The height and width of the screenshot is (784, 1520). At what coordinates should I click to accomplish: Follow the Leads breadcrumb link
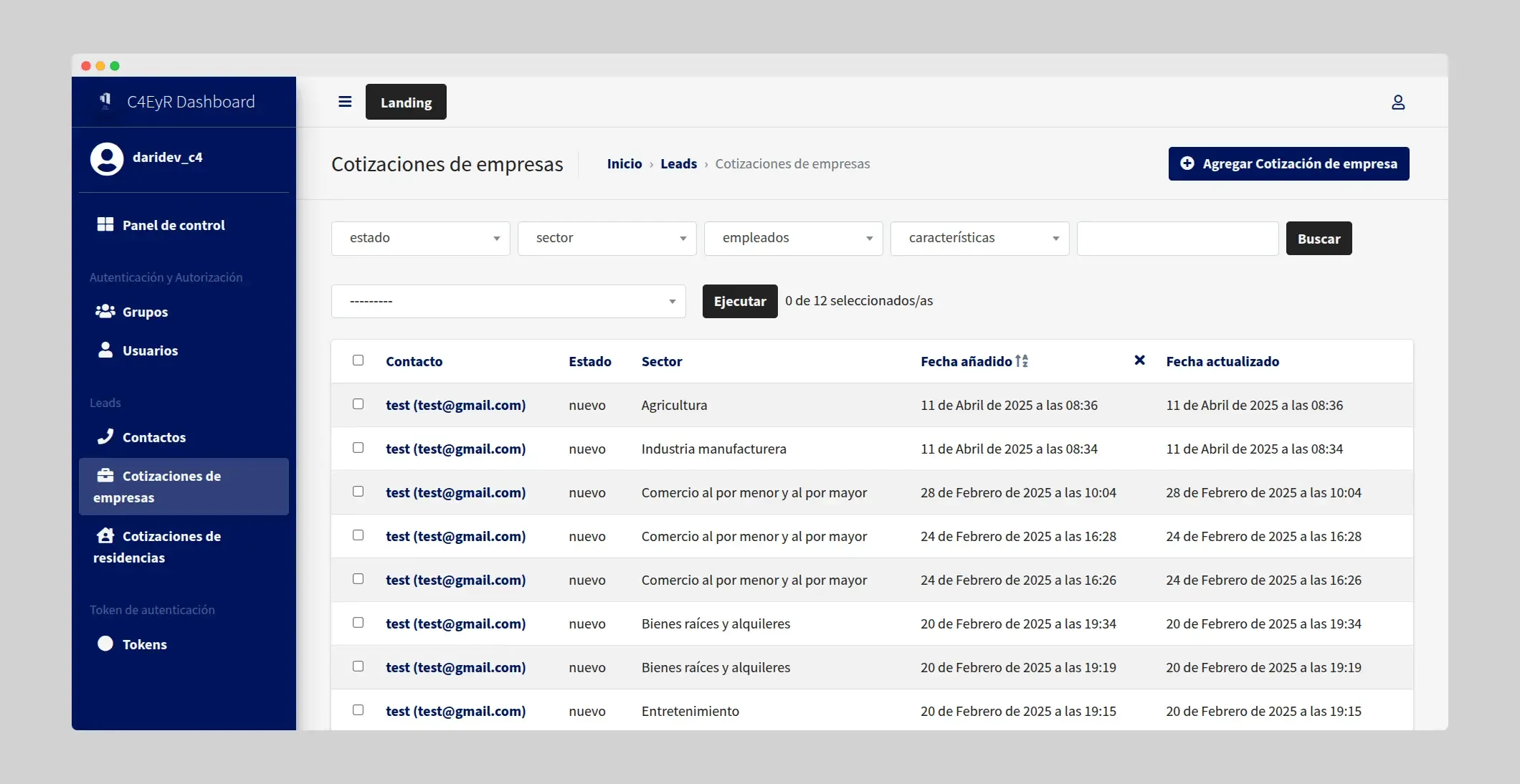[x=678, y=163]
